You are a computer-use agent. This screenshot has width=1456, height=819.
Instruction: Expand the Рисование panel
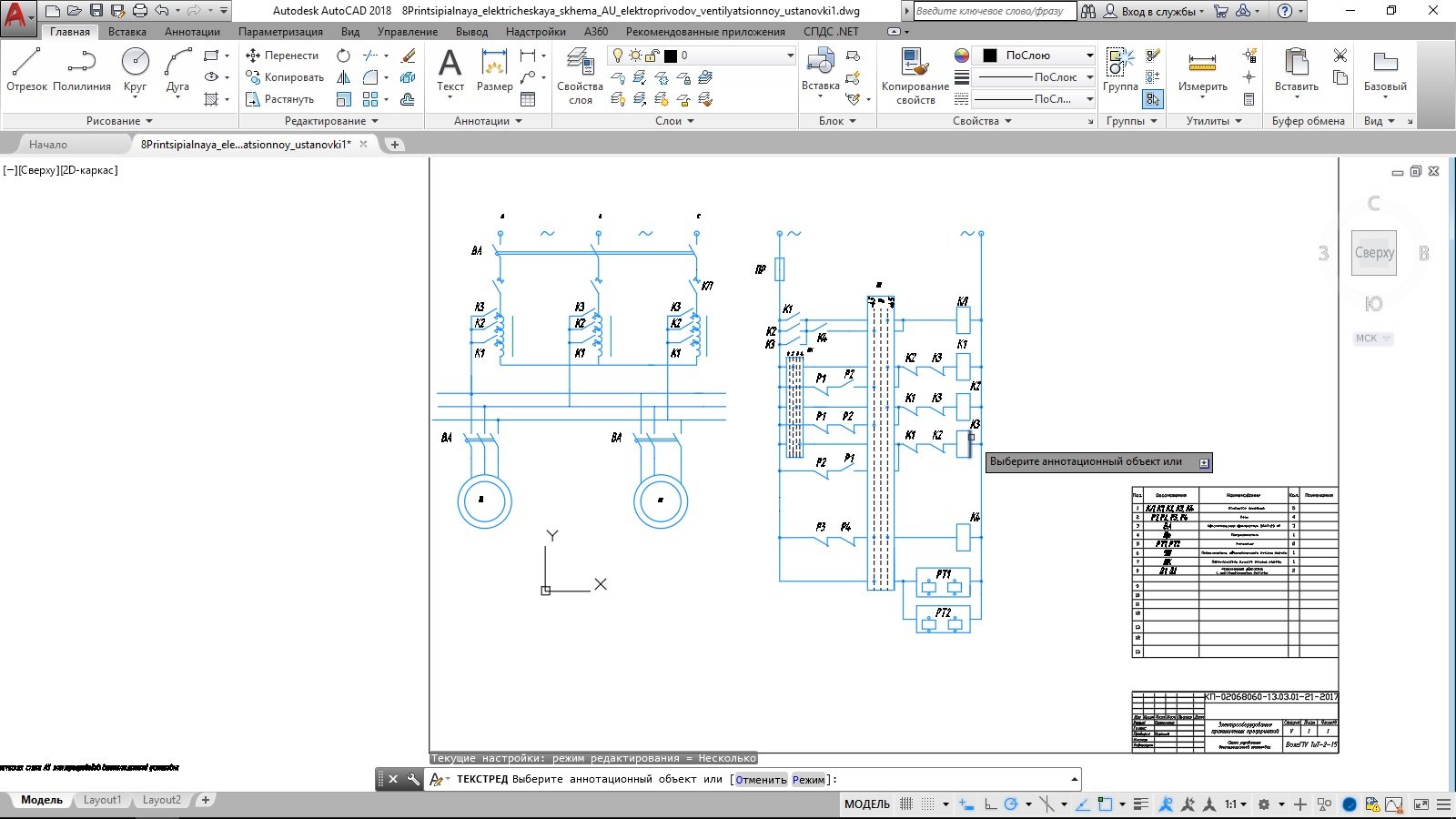119,121
